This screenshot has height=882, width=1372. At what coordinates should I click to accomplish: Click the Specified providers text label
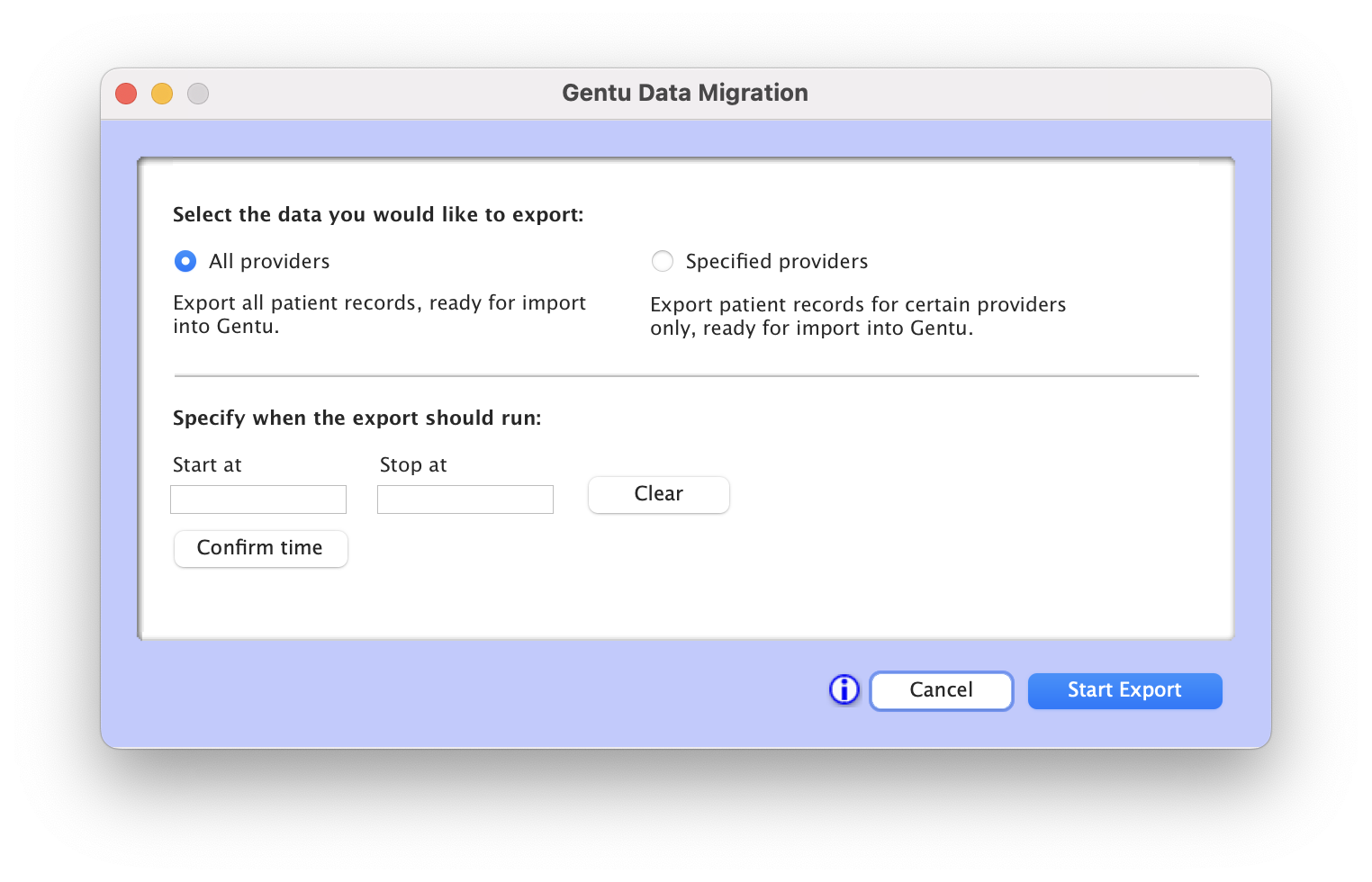point(777,261)
